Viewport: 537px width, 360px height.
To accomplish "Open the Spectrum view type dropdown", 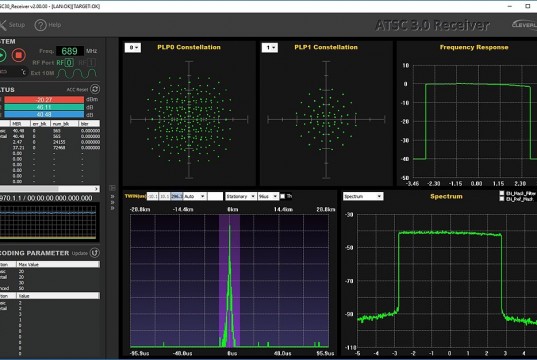I will click(x=363, y=196).
